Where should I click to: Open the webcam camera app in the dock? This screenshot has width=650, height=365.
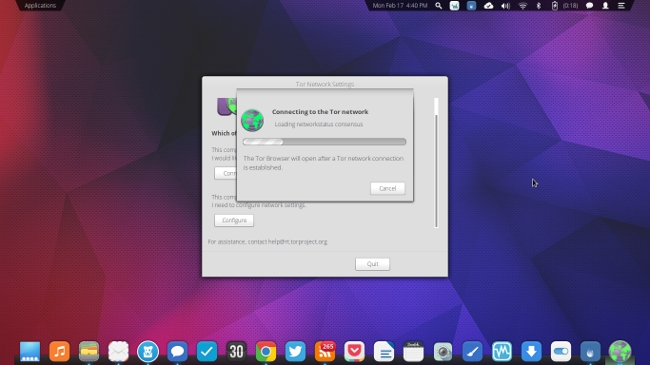point(443,351)
